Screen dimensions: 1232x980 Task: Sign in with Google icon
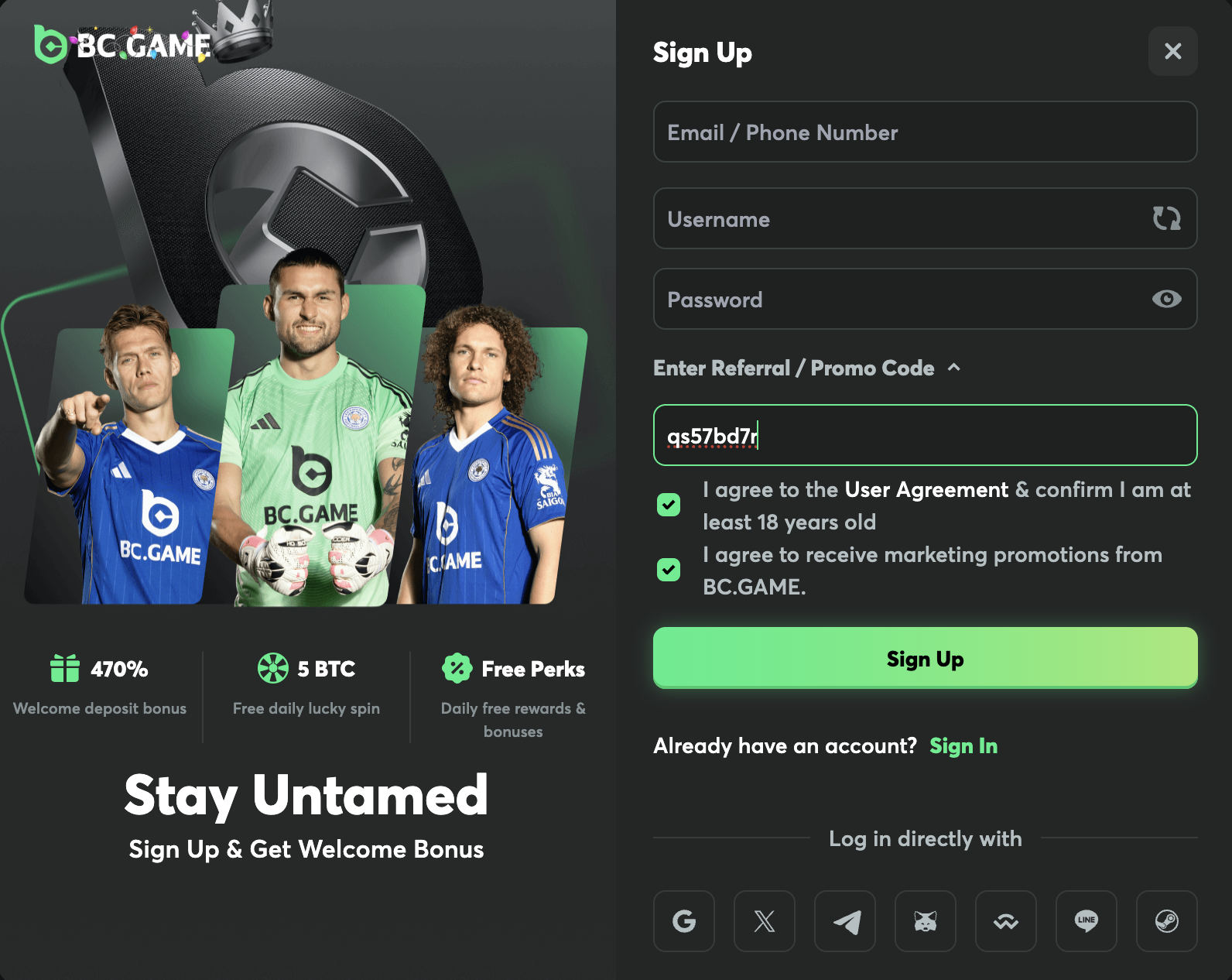tap(684, 921)
